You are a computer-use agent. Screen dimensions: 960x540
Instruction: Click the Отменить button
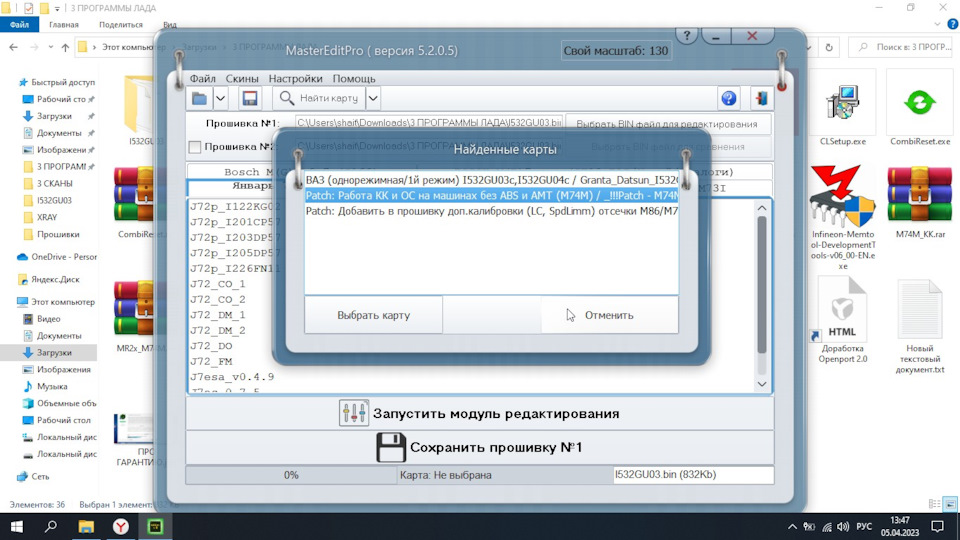(609, 315)
